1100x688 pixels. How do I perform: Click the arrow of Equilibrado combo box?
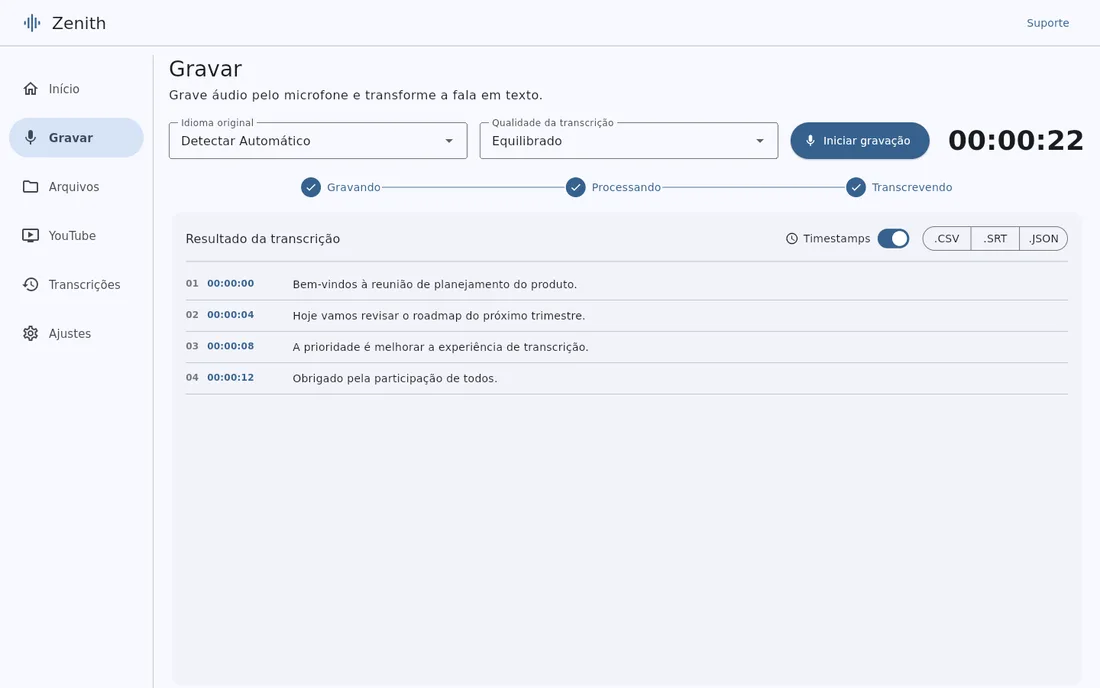click(x=760, y=141)
